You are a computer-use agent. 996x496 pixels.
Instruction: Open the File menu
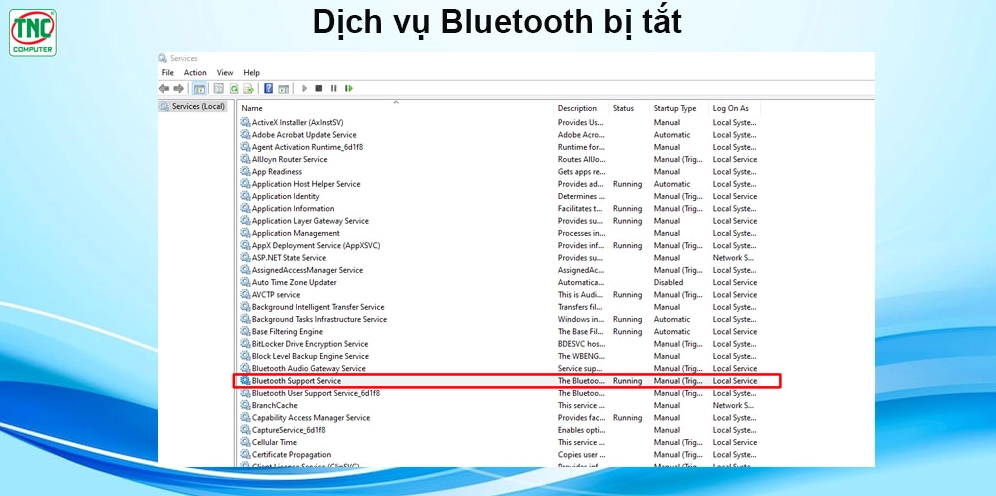tap(168, 73)
